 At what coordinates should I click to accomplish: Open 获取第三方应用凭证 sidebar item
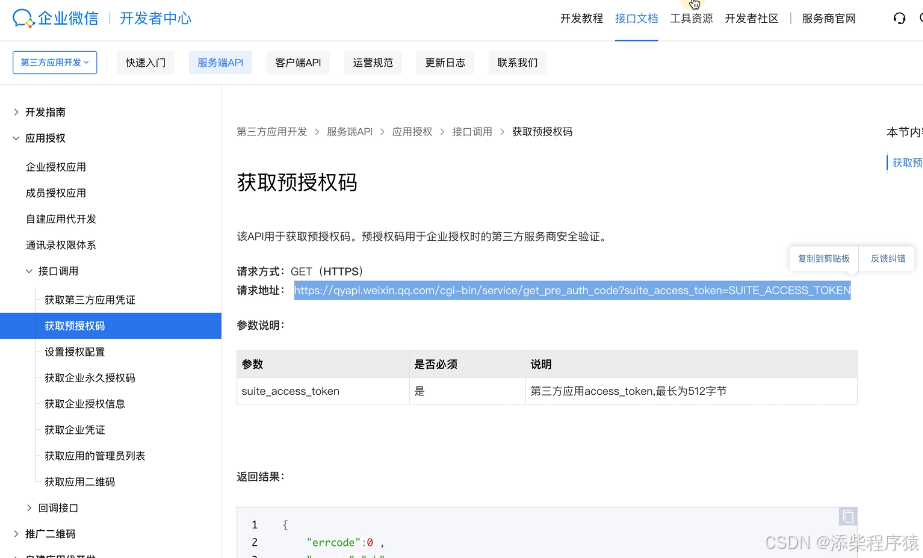click(90, 300)
